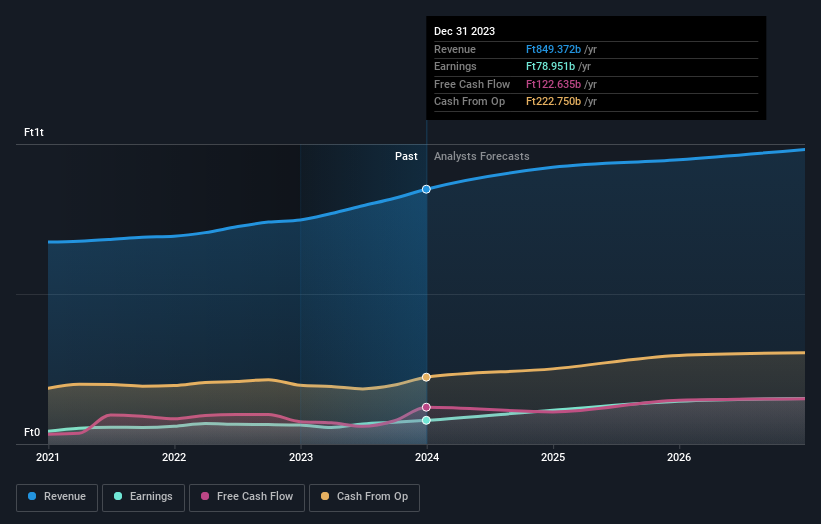This screenshot has width=821, height=524.
Task: Toggle the Cash From Op legend button
Action: point(364,497)
